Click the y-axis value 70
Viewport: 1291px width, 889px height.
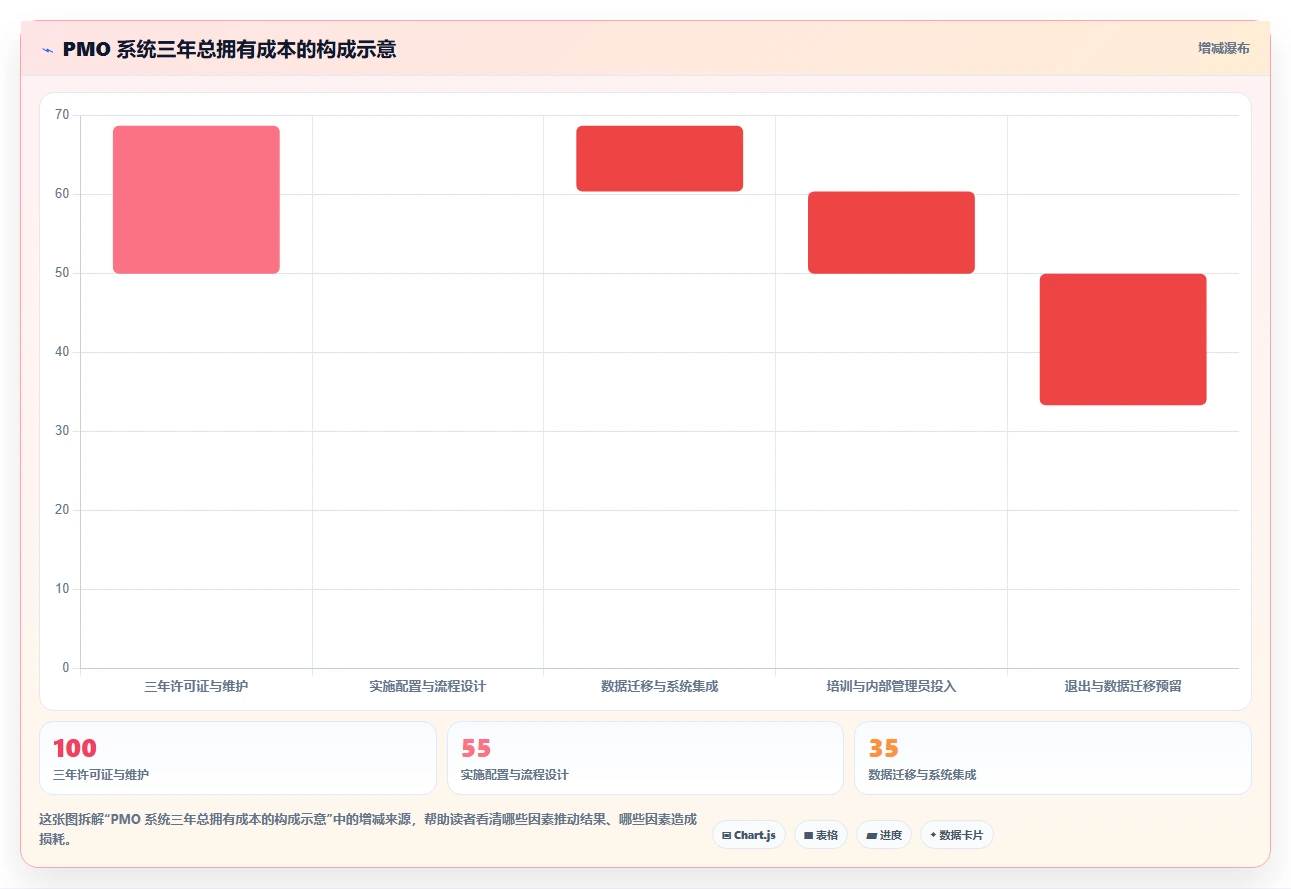pyautogui.click(x=62, y=115)
